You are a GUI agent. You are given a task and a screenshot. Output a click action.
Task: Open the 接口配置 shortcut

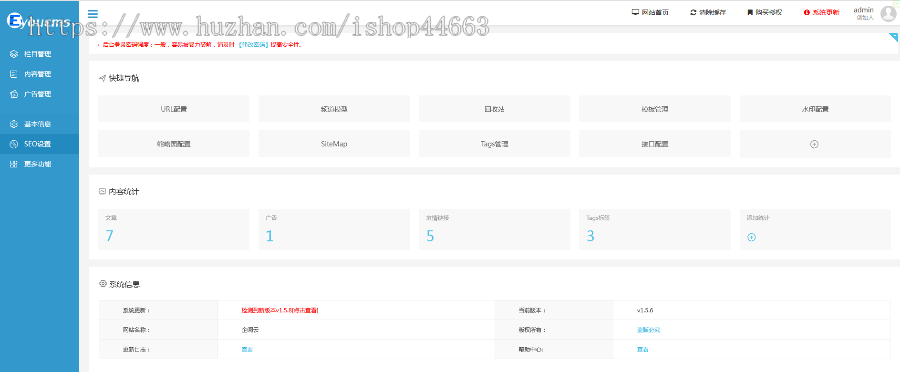point(655,144)
